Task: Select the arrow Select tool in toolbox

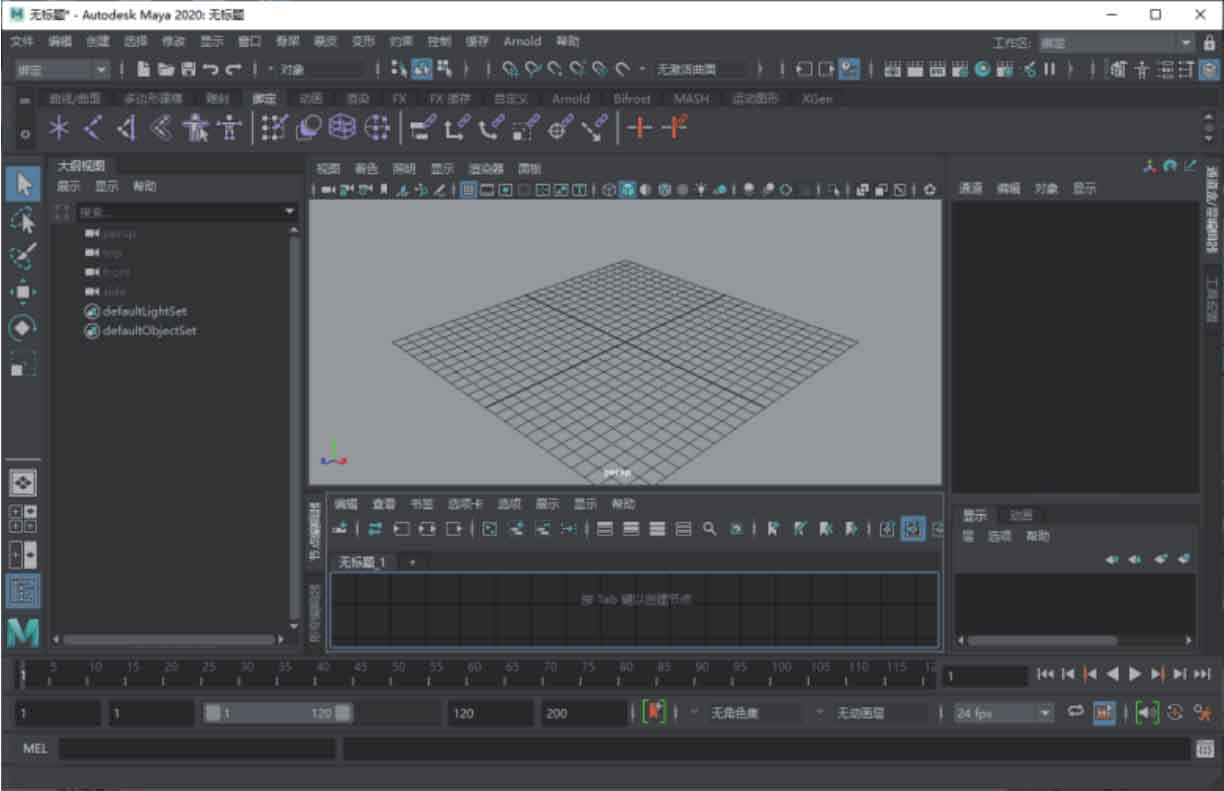Action: (x=23, y=184)
